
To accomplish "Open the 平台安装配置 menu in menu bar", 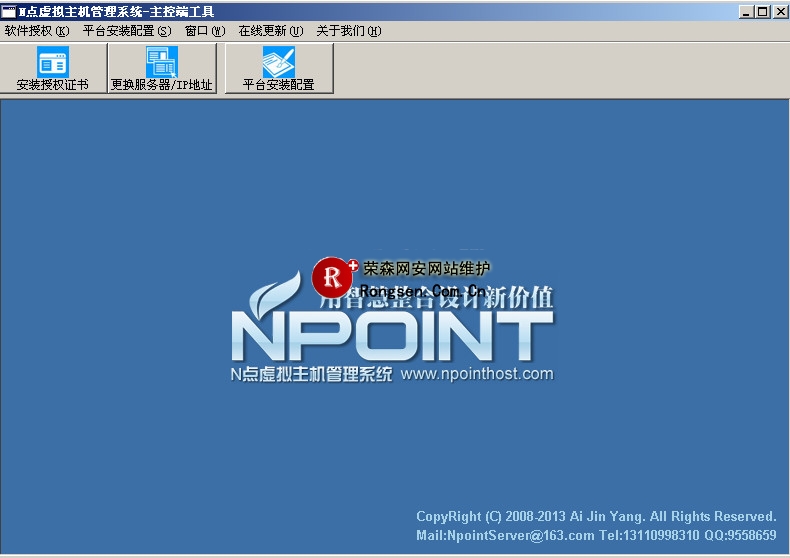I will [x=127, y=31].
